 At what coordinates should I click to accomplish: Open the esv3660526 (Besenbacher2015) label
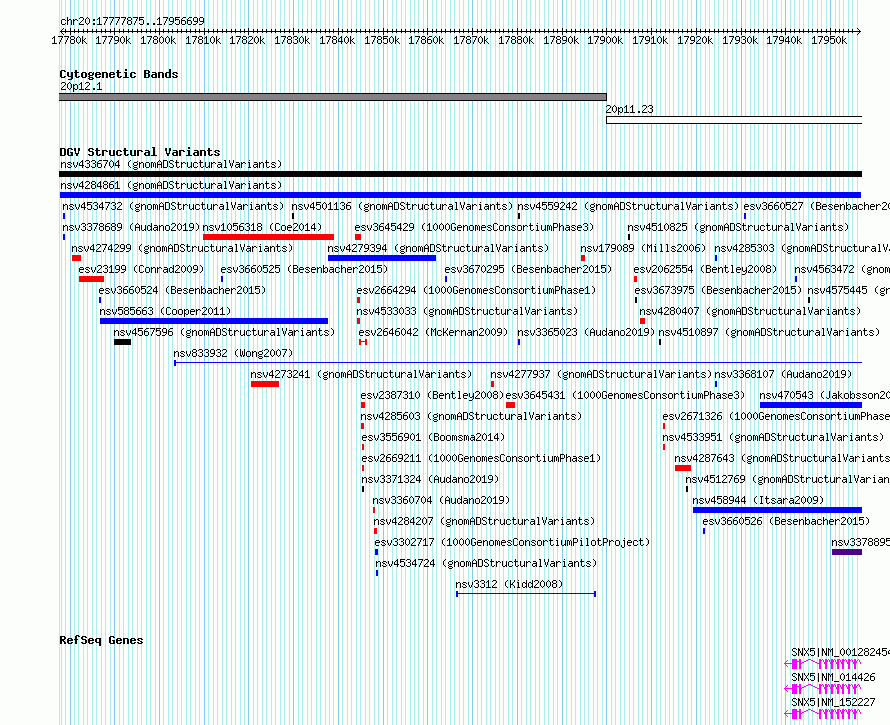coord(786,521)
